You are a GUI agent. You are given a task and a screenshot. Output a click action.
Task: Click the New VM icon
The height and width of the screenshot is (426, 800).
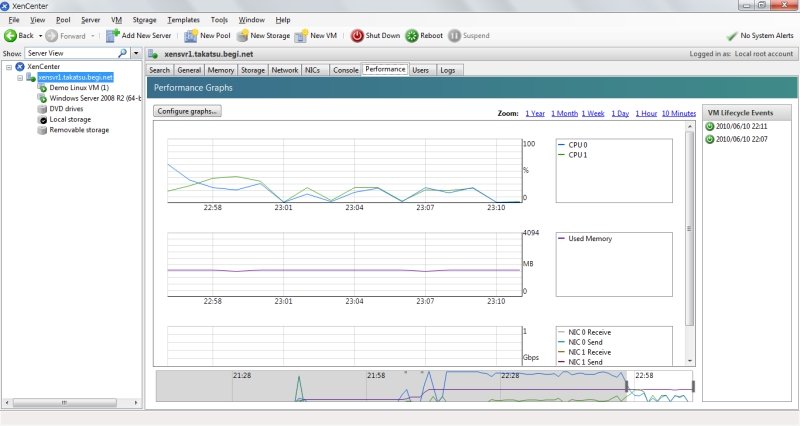[302, 36]
